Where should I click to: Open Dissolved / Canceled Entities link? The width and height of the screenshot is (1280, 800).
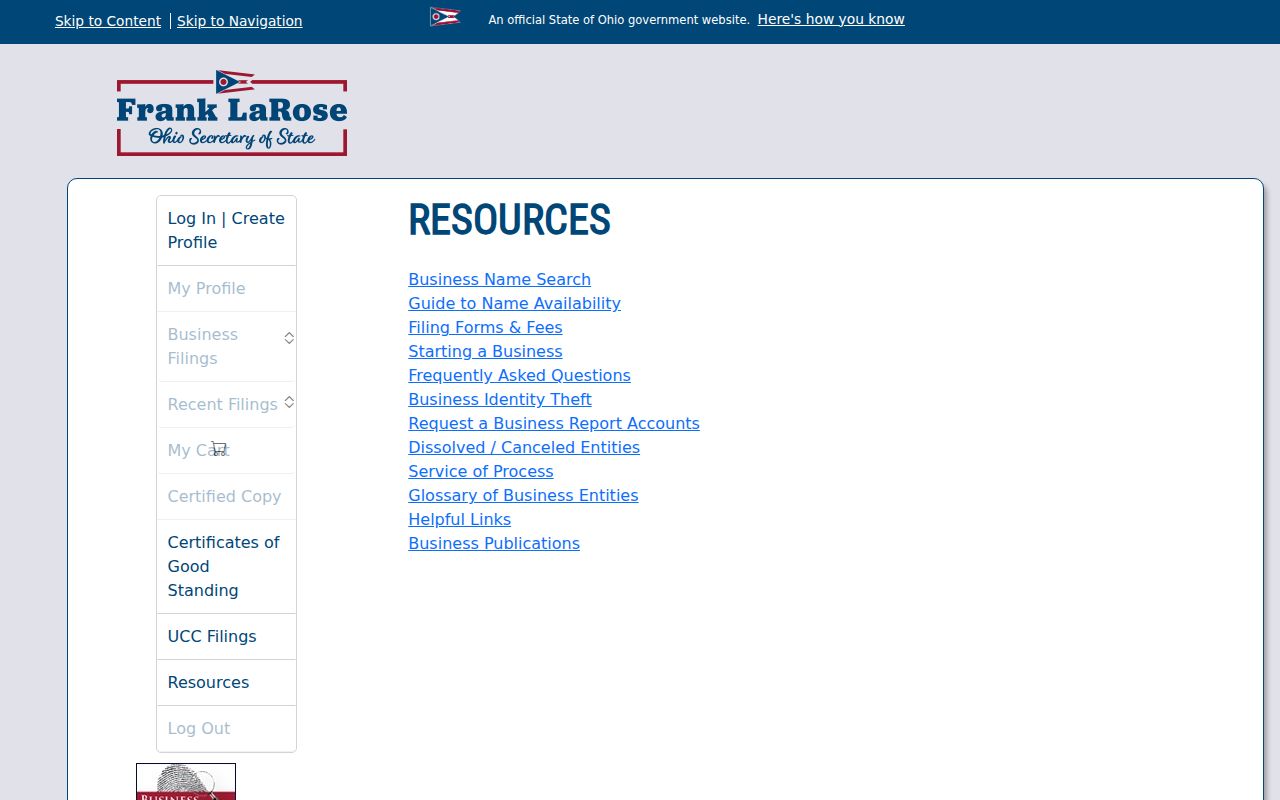point(524,447)
